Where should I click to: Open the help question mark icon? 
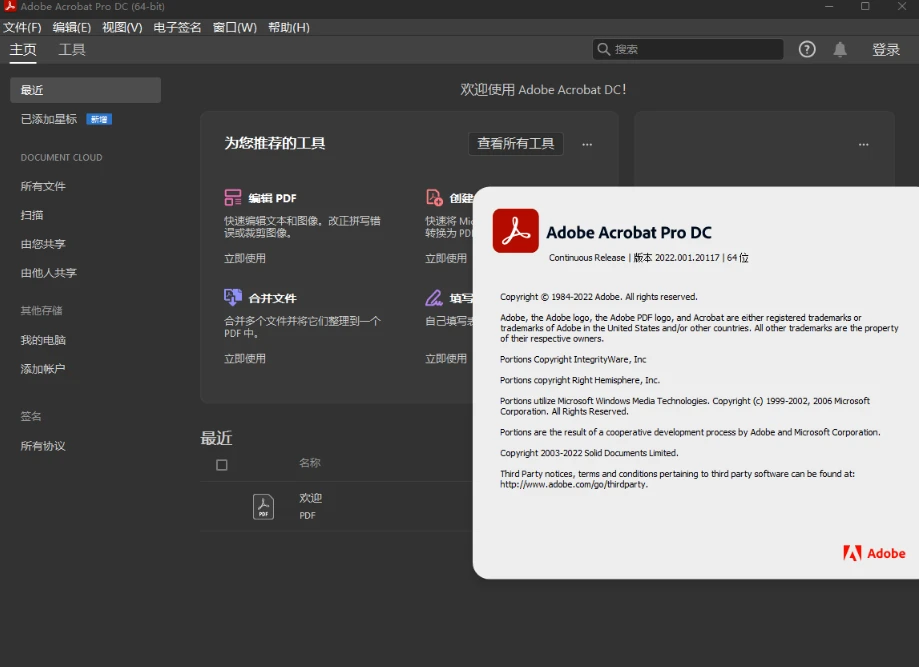[807, 49]
